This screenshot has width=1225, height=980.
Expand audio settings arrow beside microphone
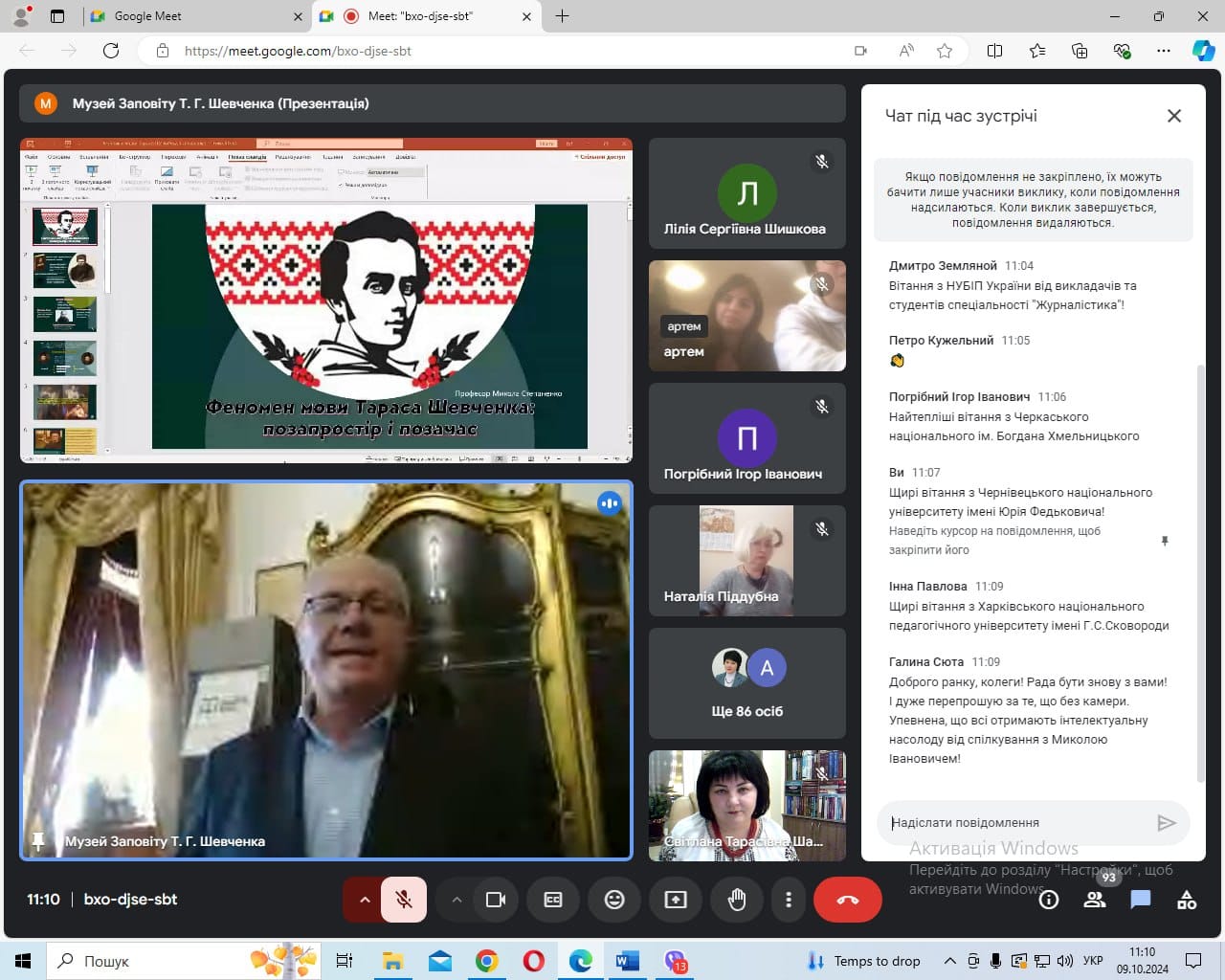(x=364, y=900)
